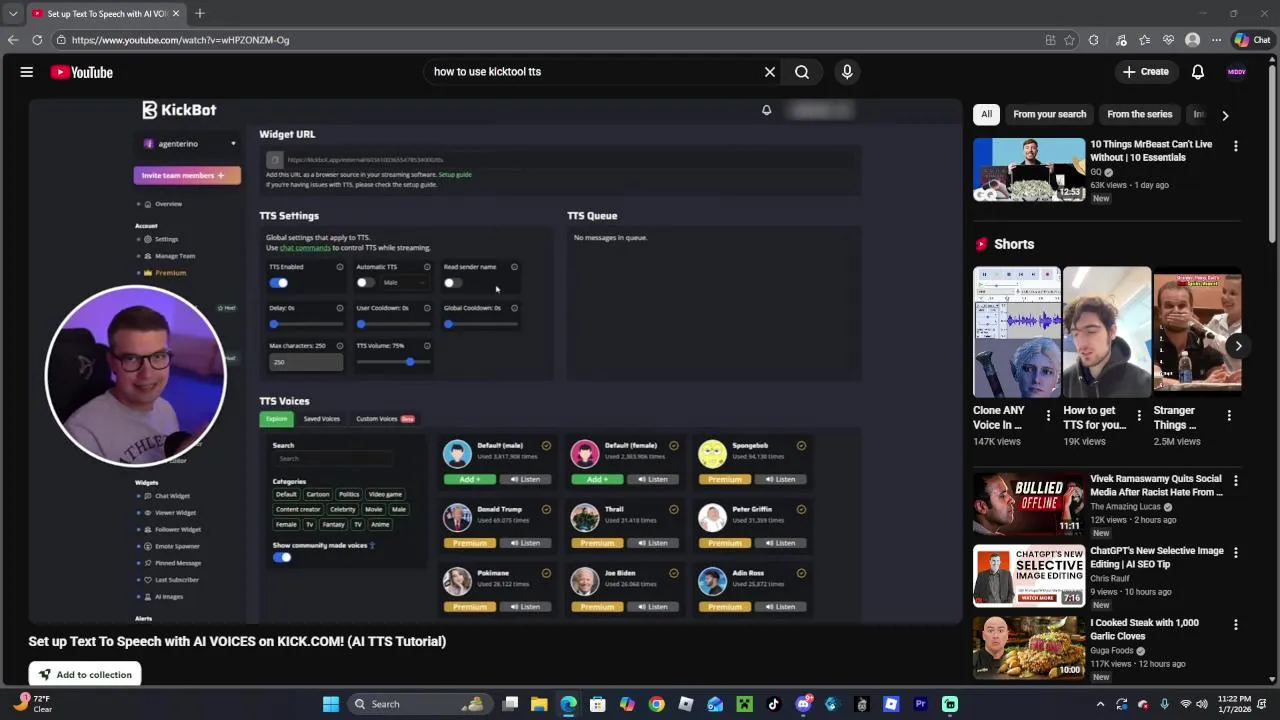Open ChatGPT's New Selective Image Editing video
1280x720 pixels.
point(1029,577)
